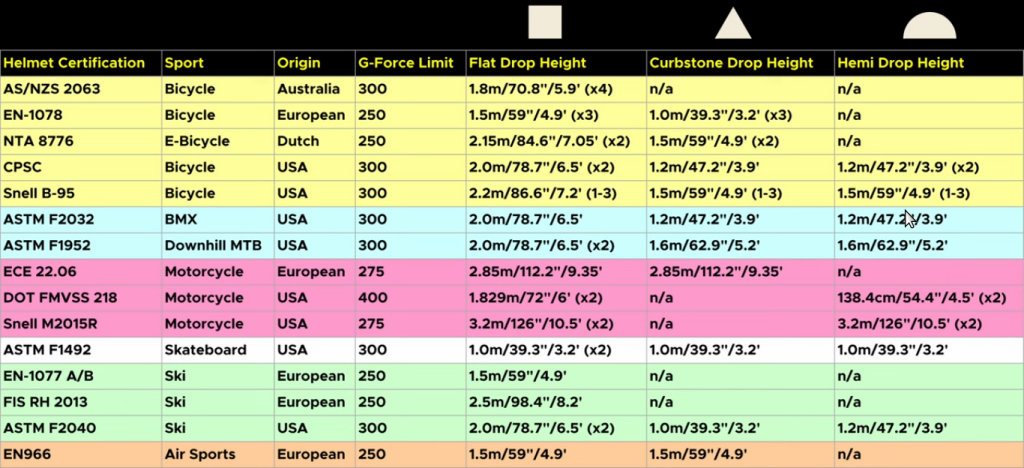Click the 1.5m/59"/4.9' (x3) flat drop cell
The height and width of the screenshot is (468, 1024).
(x=556, y=116)
